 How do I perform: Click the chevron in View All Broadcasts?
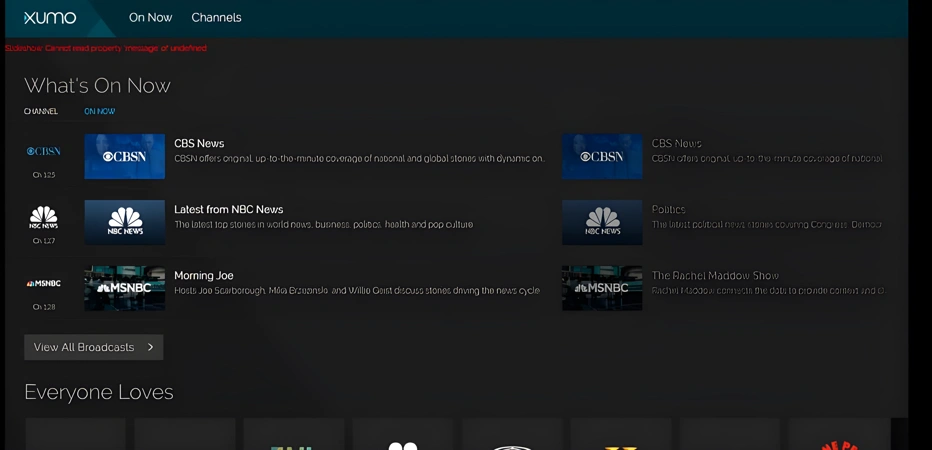[150, 347]
